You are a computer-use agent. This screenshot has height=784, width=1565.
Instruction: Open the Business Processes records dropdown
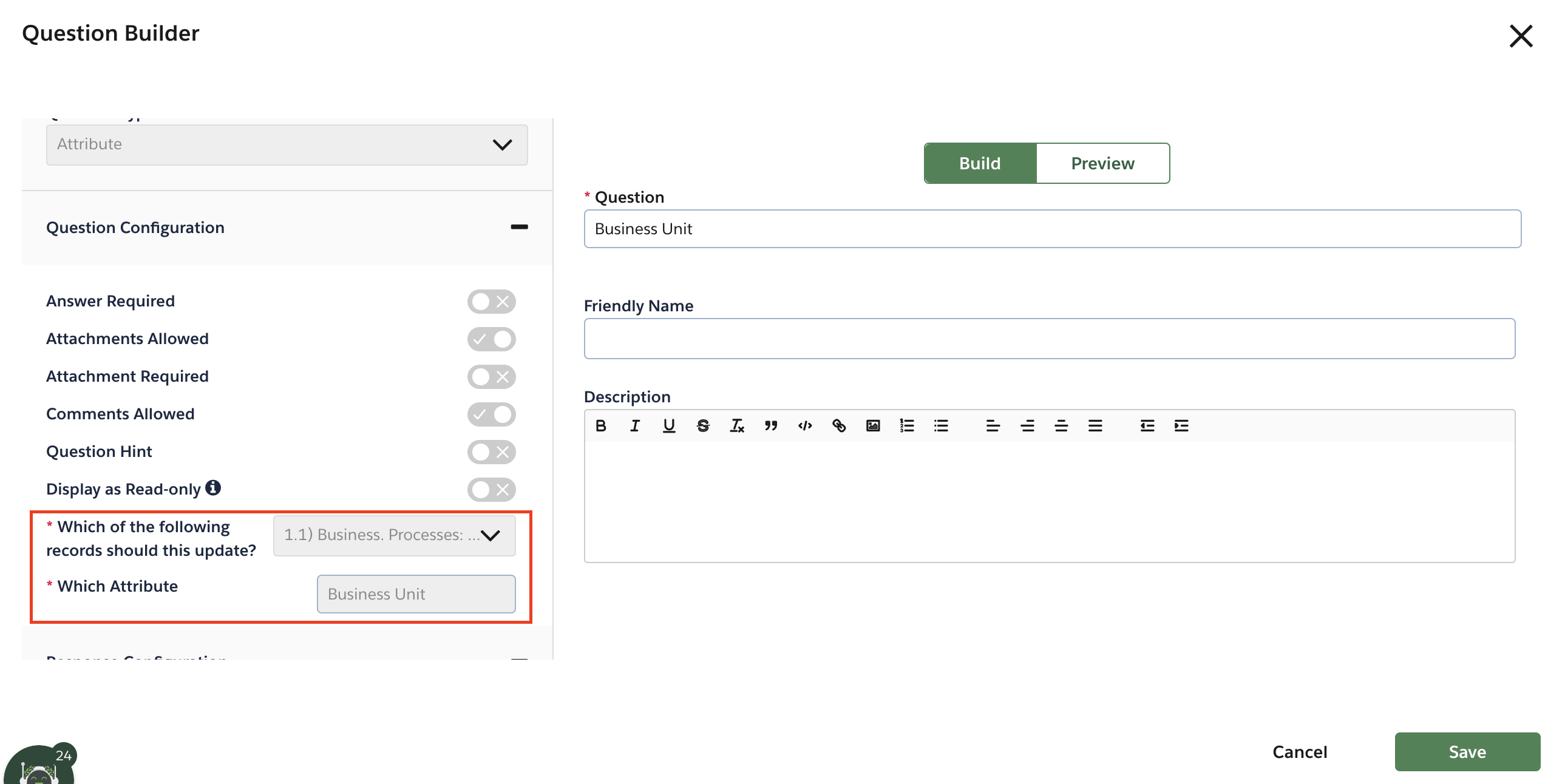[394, 536]
